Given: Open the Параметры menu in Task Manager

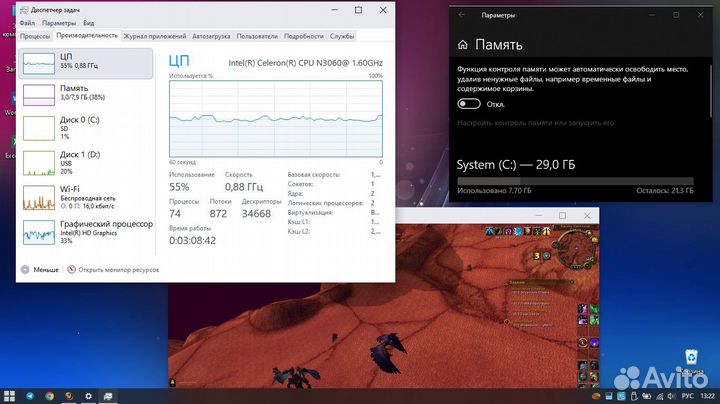Looking at the screenshot, I should point(59,22).
